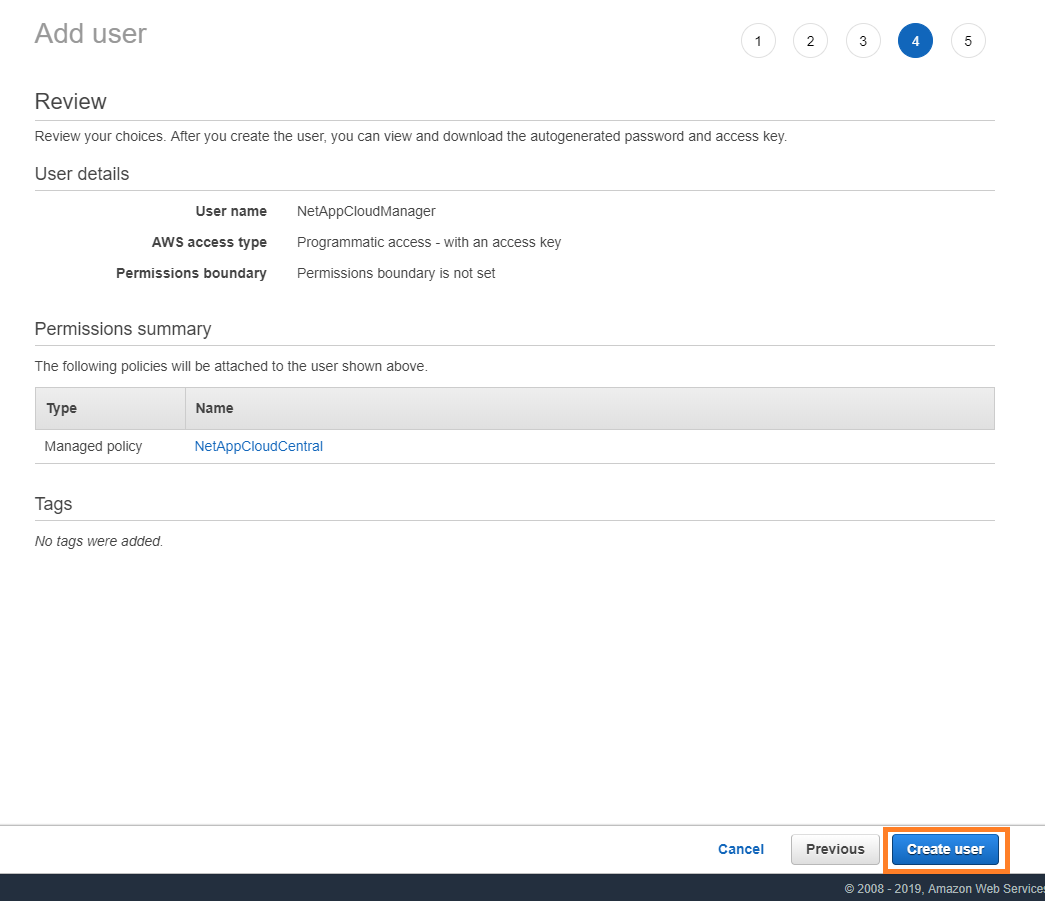This screenshot has height=901, width=1045.
Task: Click step 5 indicator
Action: (x=968, y=41)
